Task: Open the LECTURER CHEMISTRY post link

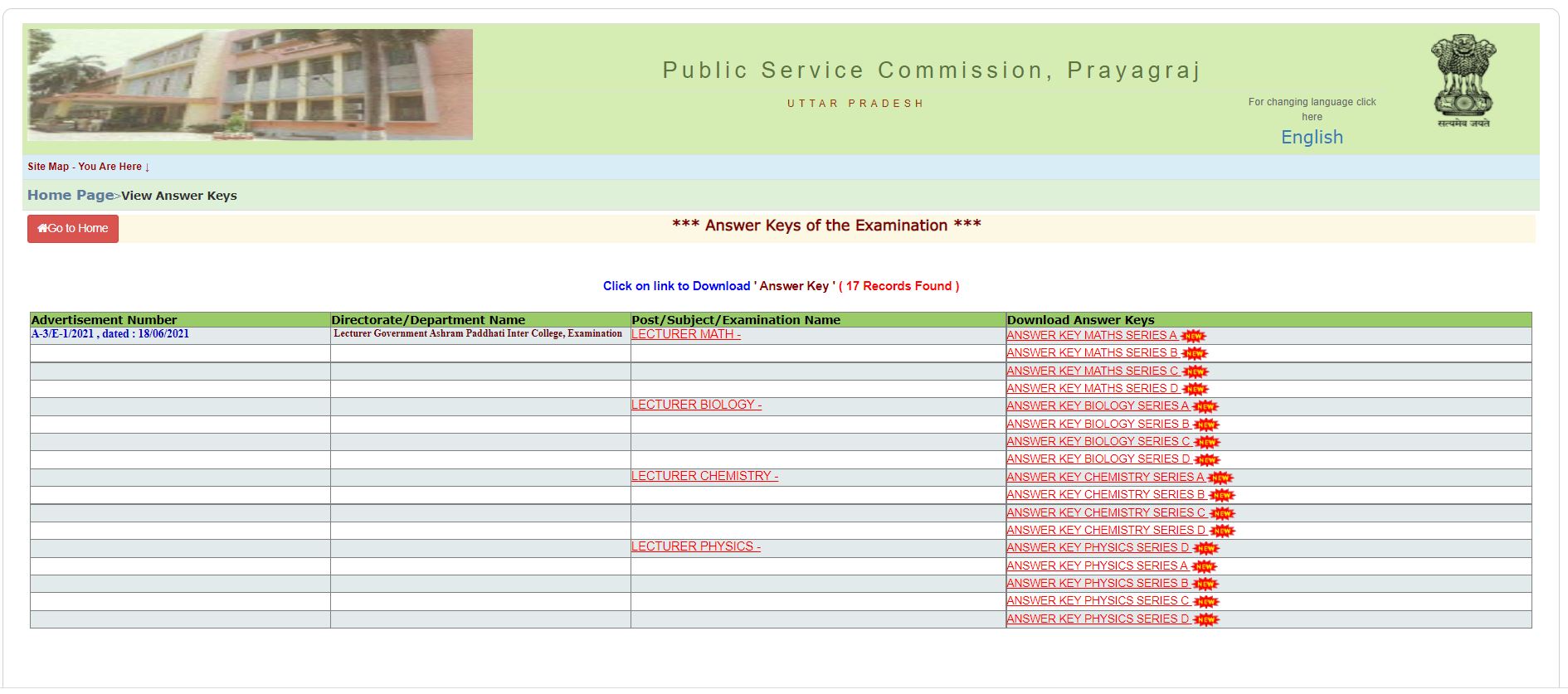Action: tap(704, 476)
